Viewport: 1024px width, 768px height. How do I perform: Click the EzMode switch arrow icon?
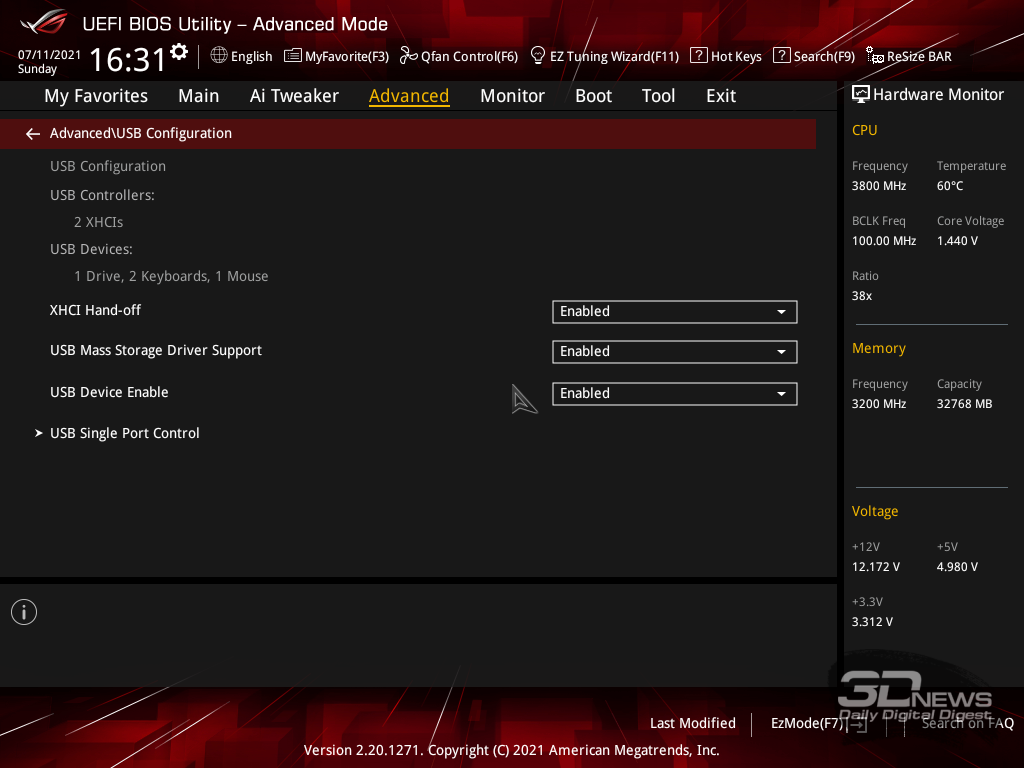[858, 724]
